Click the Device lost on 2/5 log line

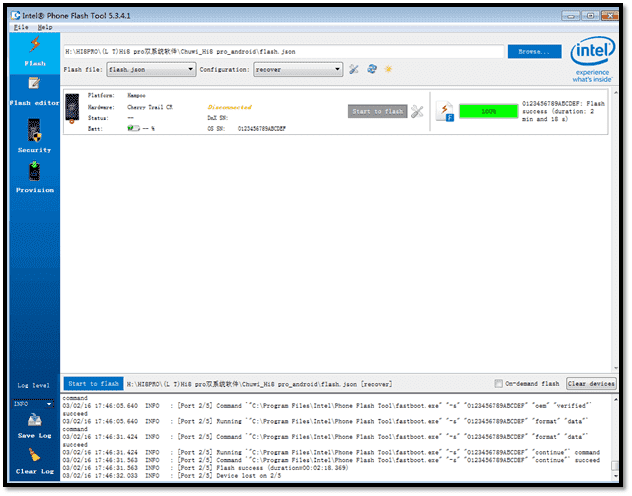(x=172, y=476)
